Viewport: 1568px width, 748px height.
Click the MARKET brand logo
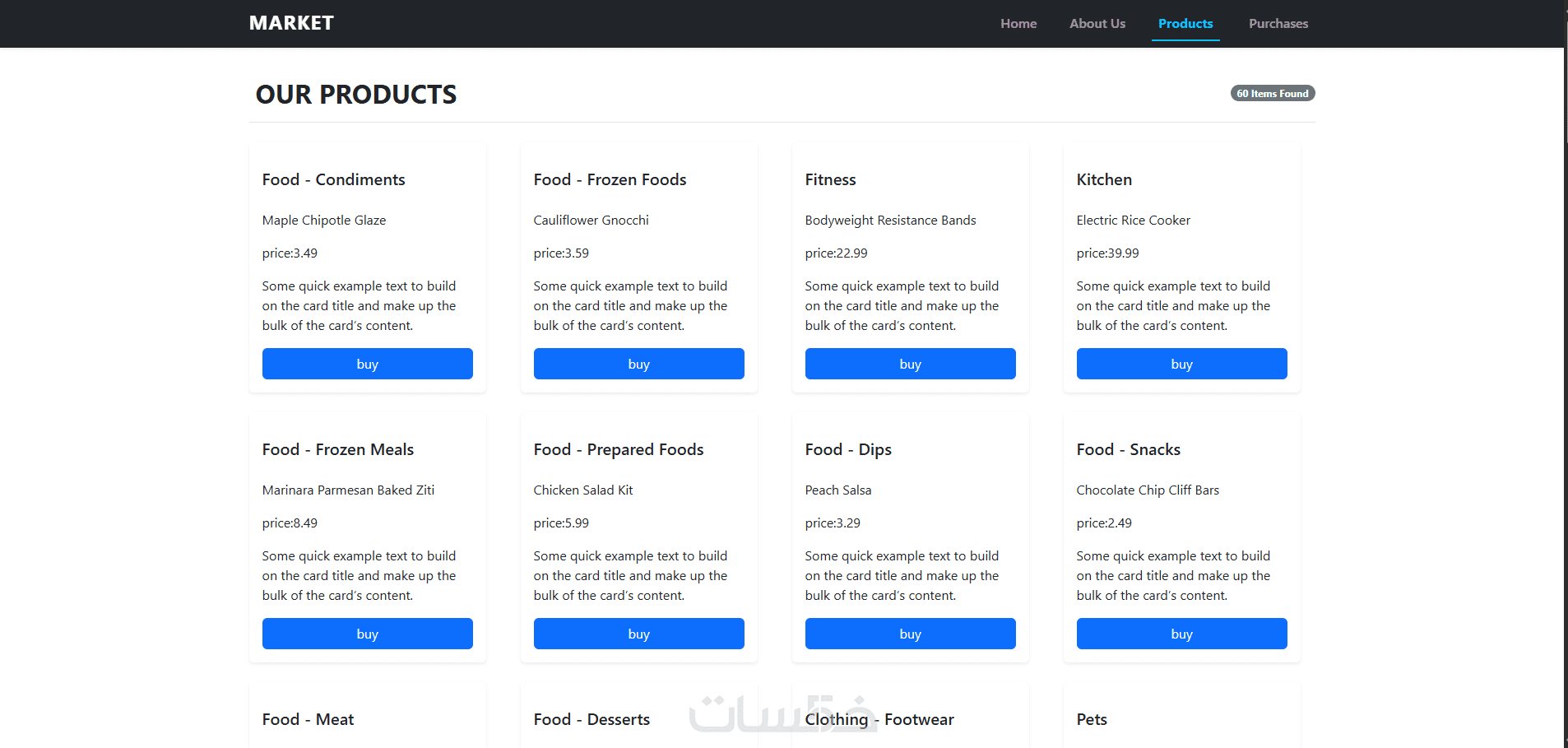tap(291, 23)
